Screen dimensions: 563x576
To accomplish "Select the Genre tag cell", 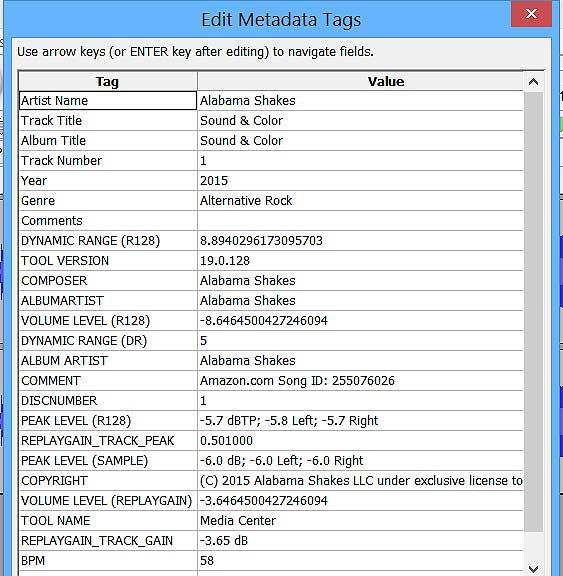I will pyautogui.click(x=108, y=201).
